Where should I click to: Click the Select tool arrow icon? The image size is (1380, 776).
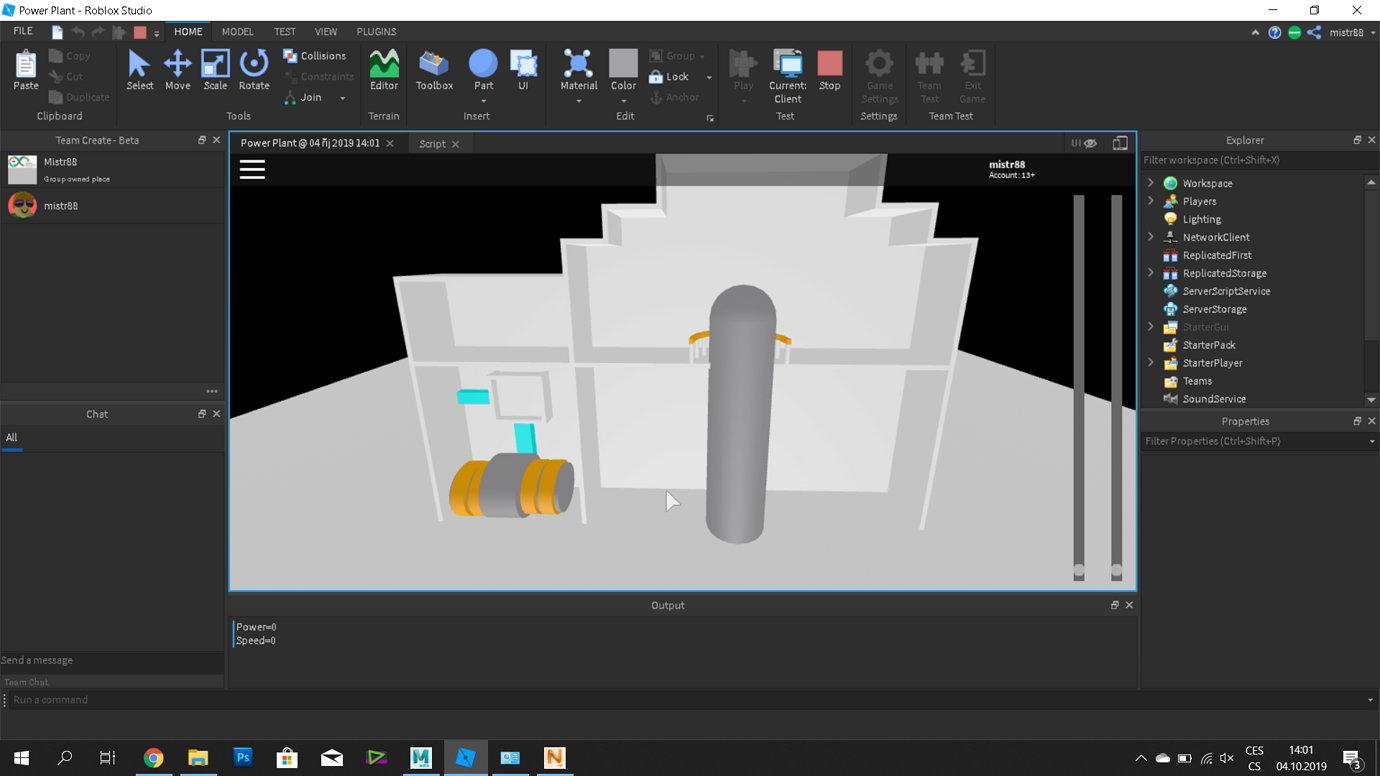pos(139,64)
